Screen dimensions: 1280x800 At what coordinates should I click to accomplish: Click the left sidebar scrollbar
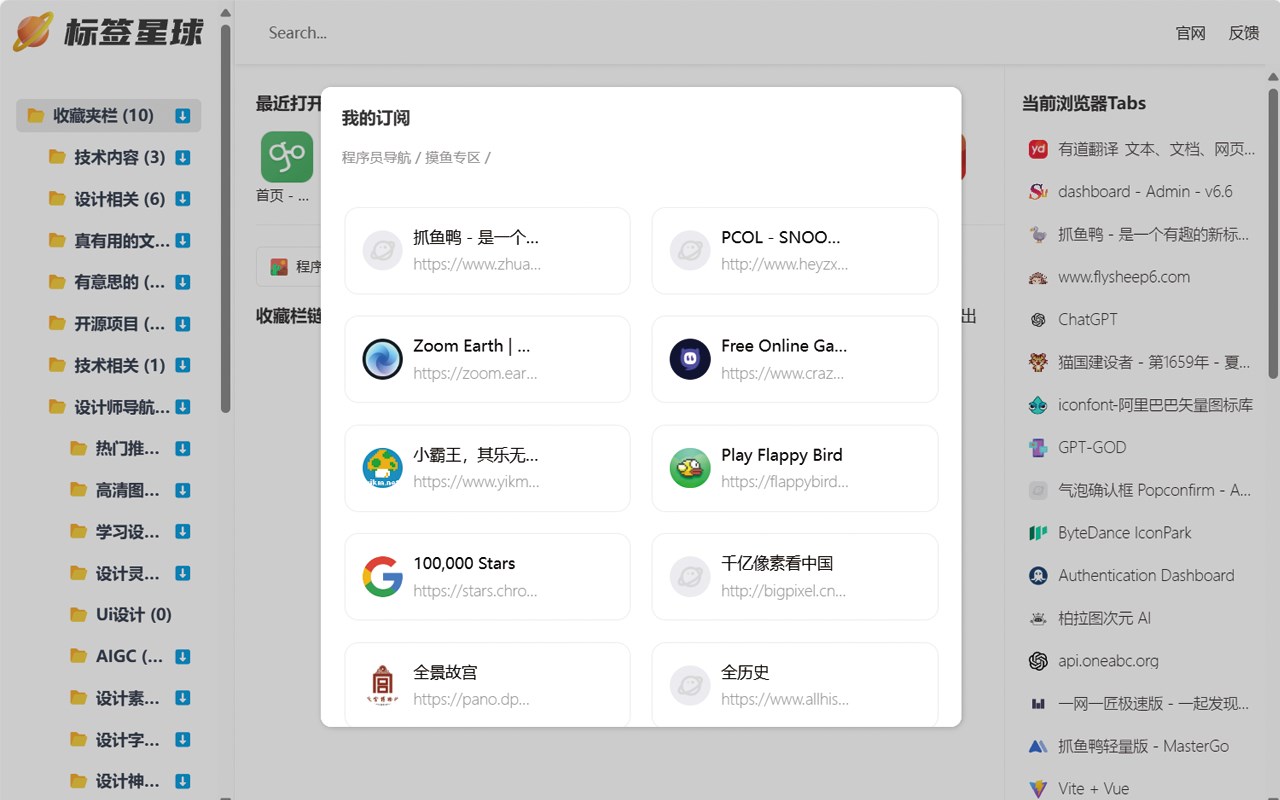[x=226, y=218]
